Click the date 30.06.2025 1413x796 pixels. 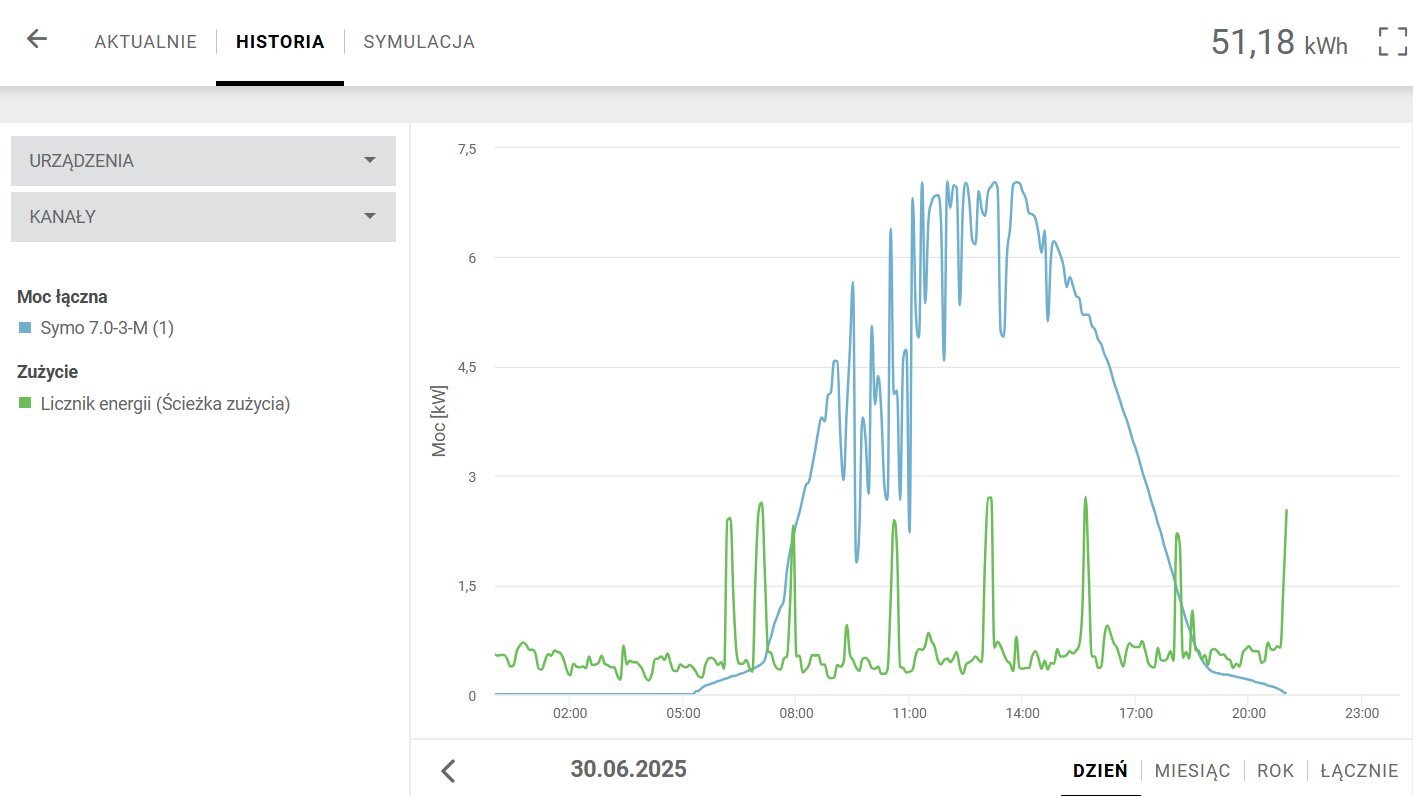628,769
